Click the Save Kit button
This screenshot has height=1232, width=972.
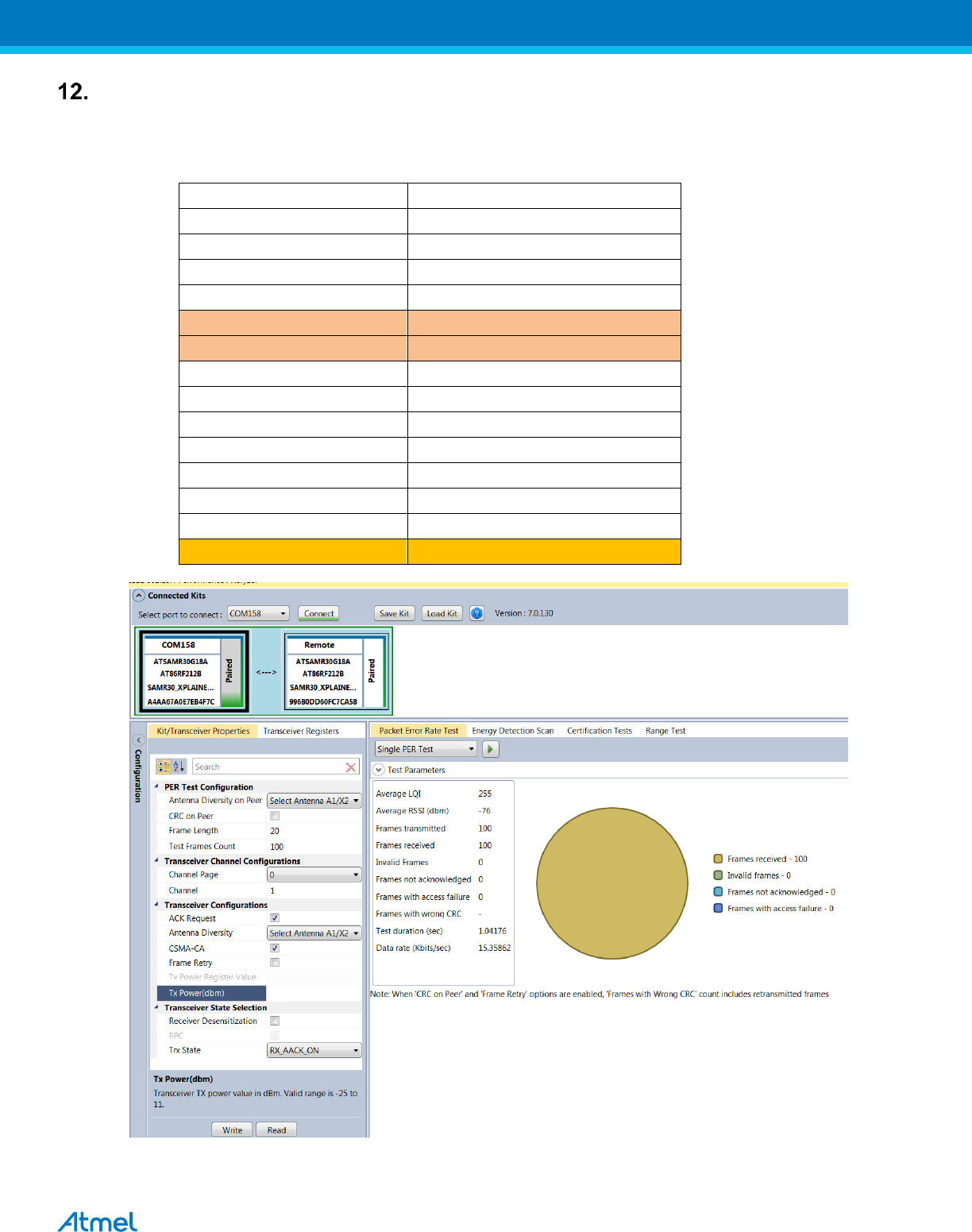(394, 613)
